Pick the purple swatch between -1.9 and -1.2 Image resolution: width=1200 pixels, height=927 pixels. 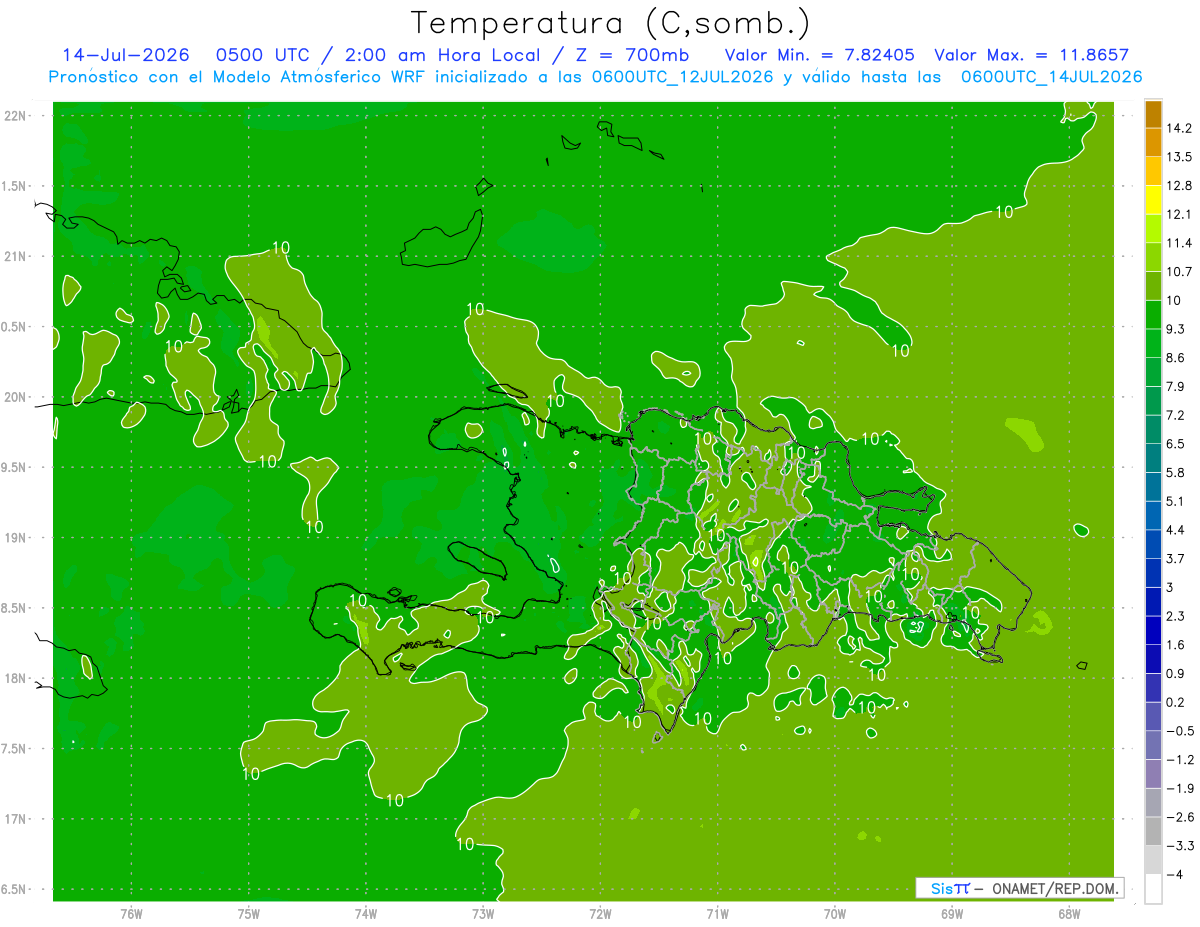[x=1153, y=773]
